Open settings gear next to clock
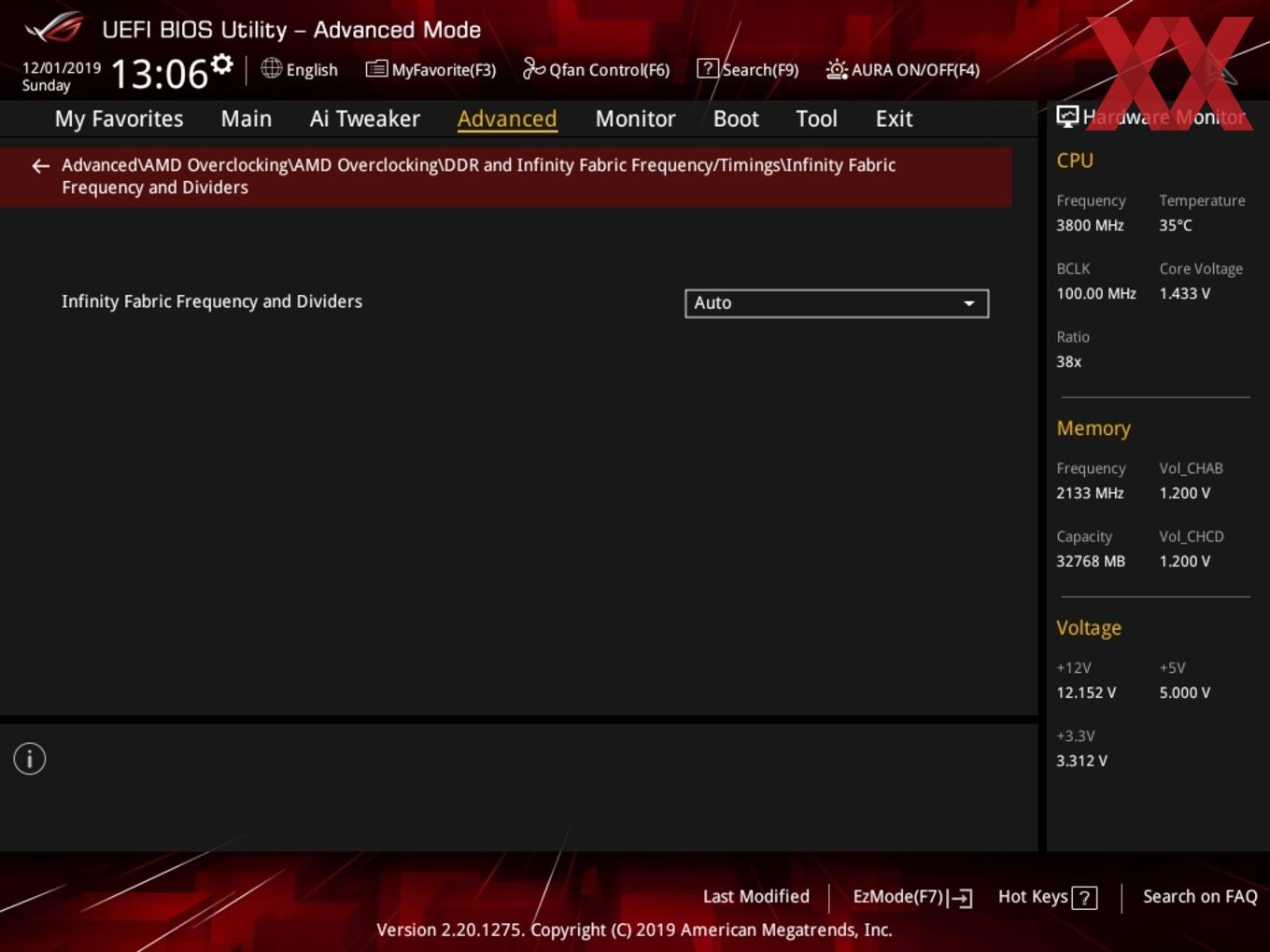The width and height of the screenshot is (1270, 952). [x=222, y=64]
